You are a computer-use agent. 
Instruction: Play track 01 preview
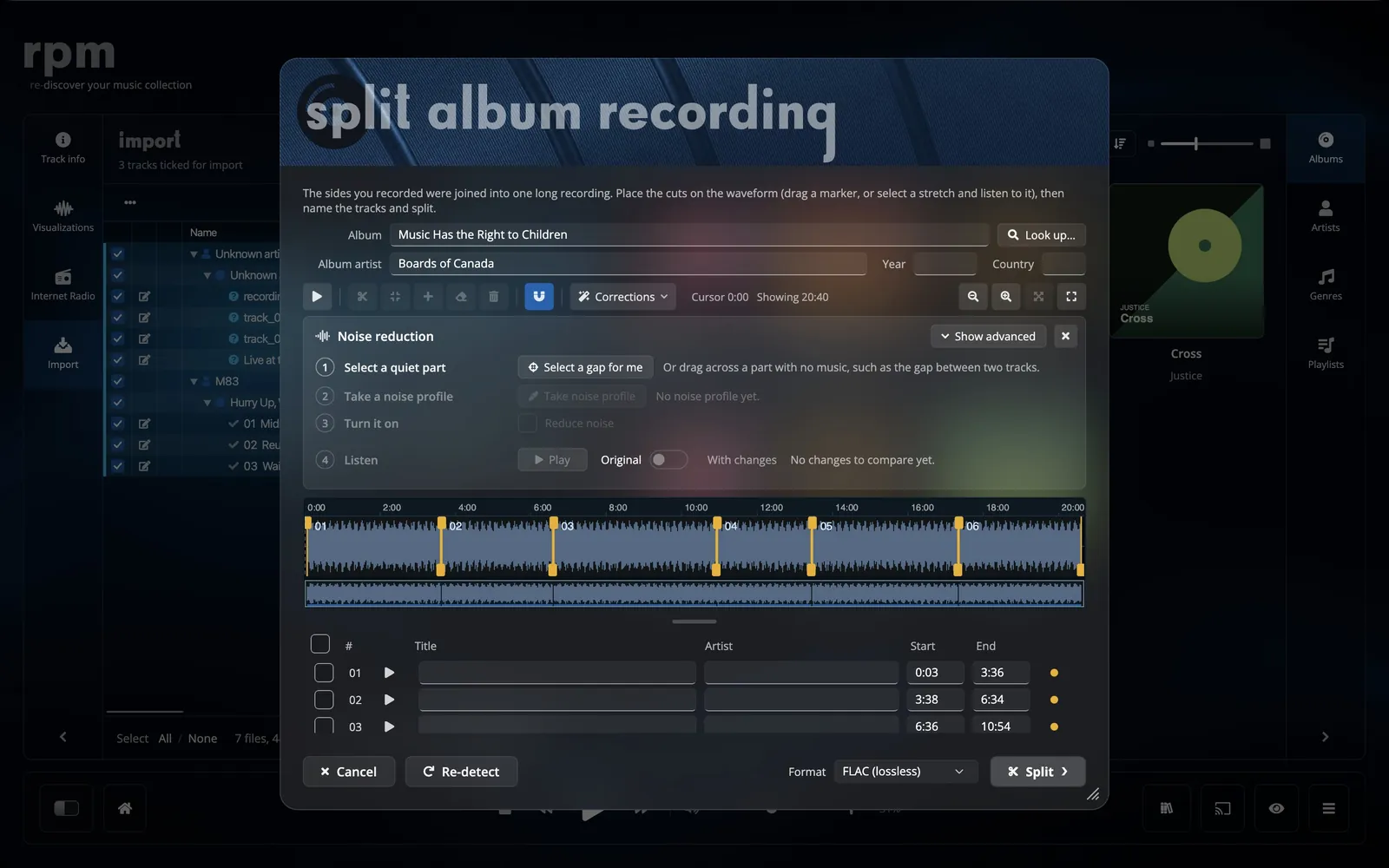pyautogui.click(x=389, y=673)
